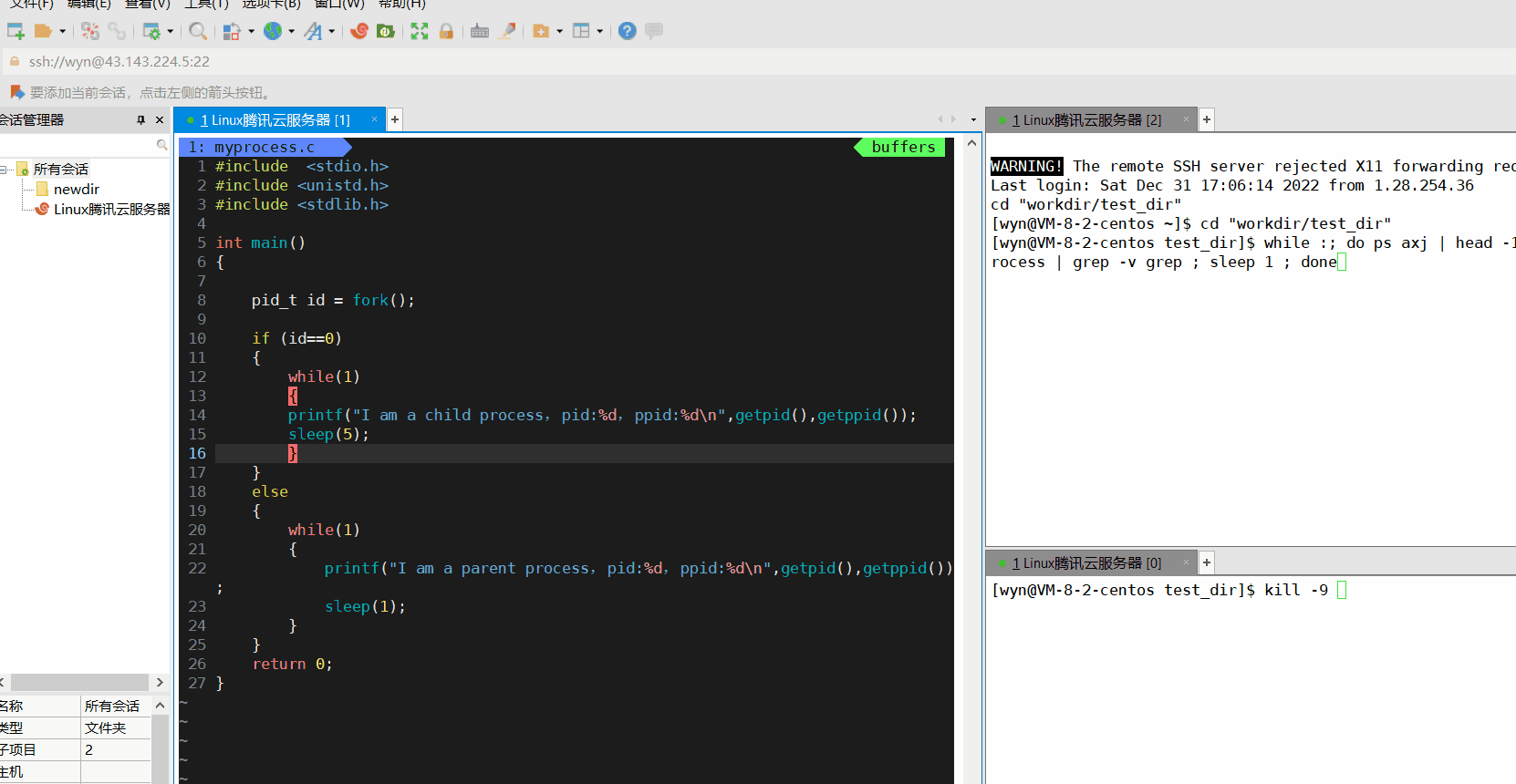Collapse the 所有会话 tree node
The image size is (1516, 784).
coord(5,170)
